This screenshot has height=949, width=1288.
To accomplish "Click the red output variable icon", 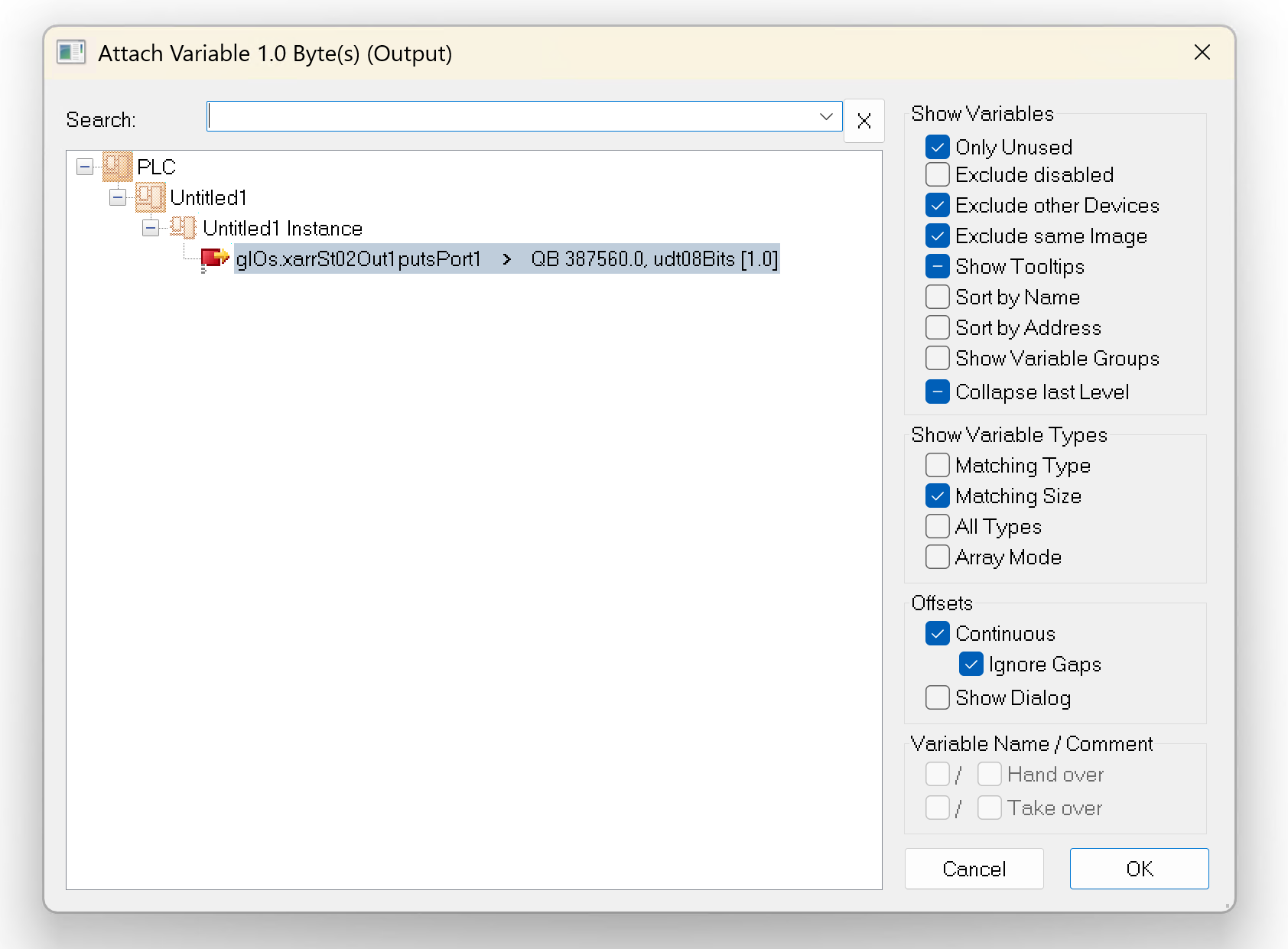I will (215, 258).
